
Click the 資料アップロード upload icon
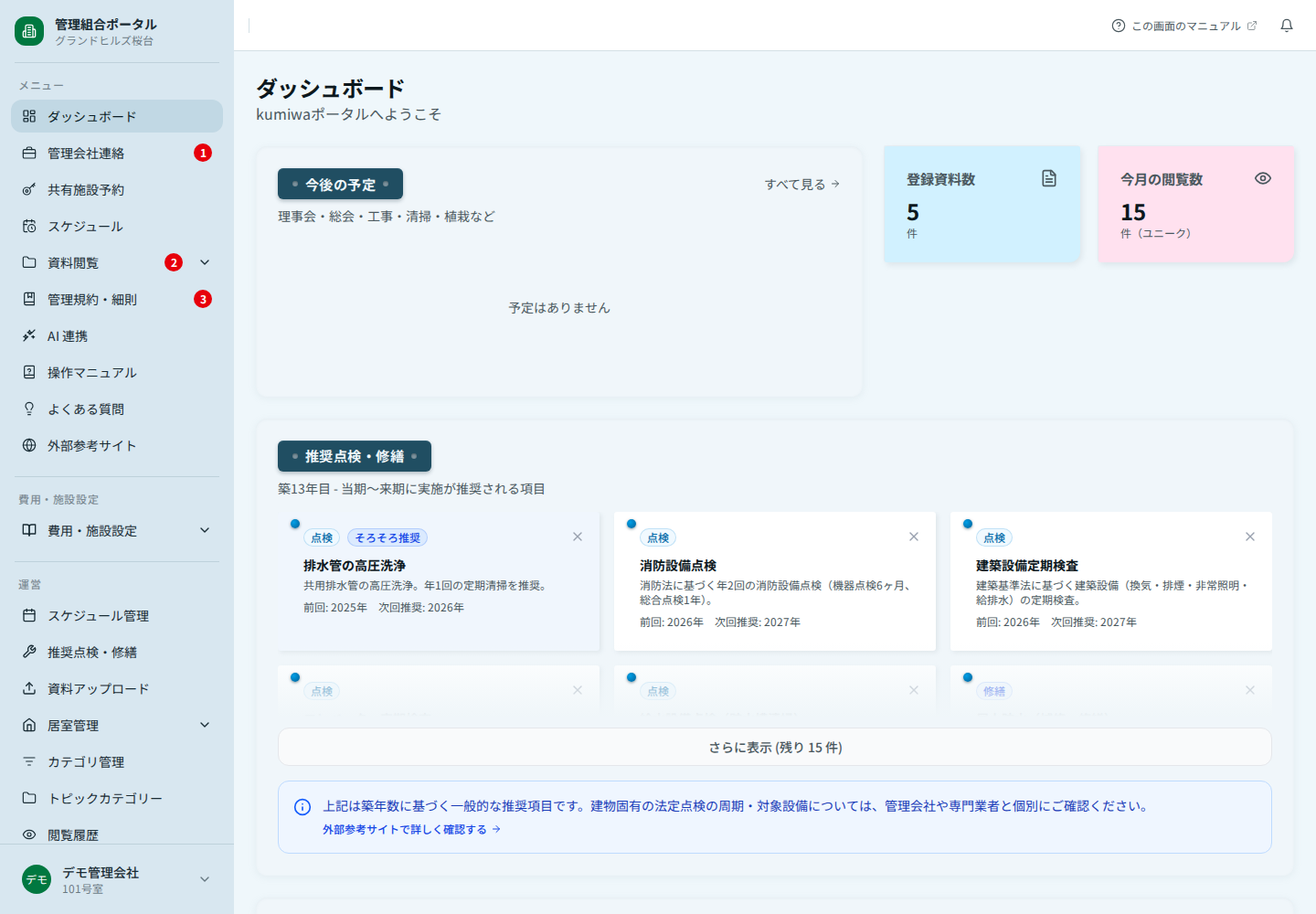(29, 688)
